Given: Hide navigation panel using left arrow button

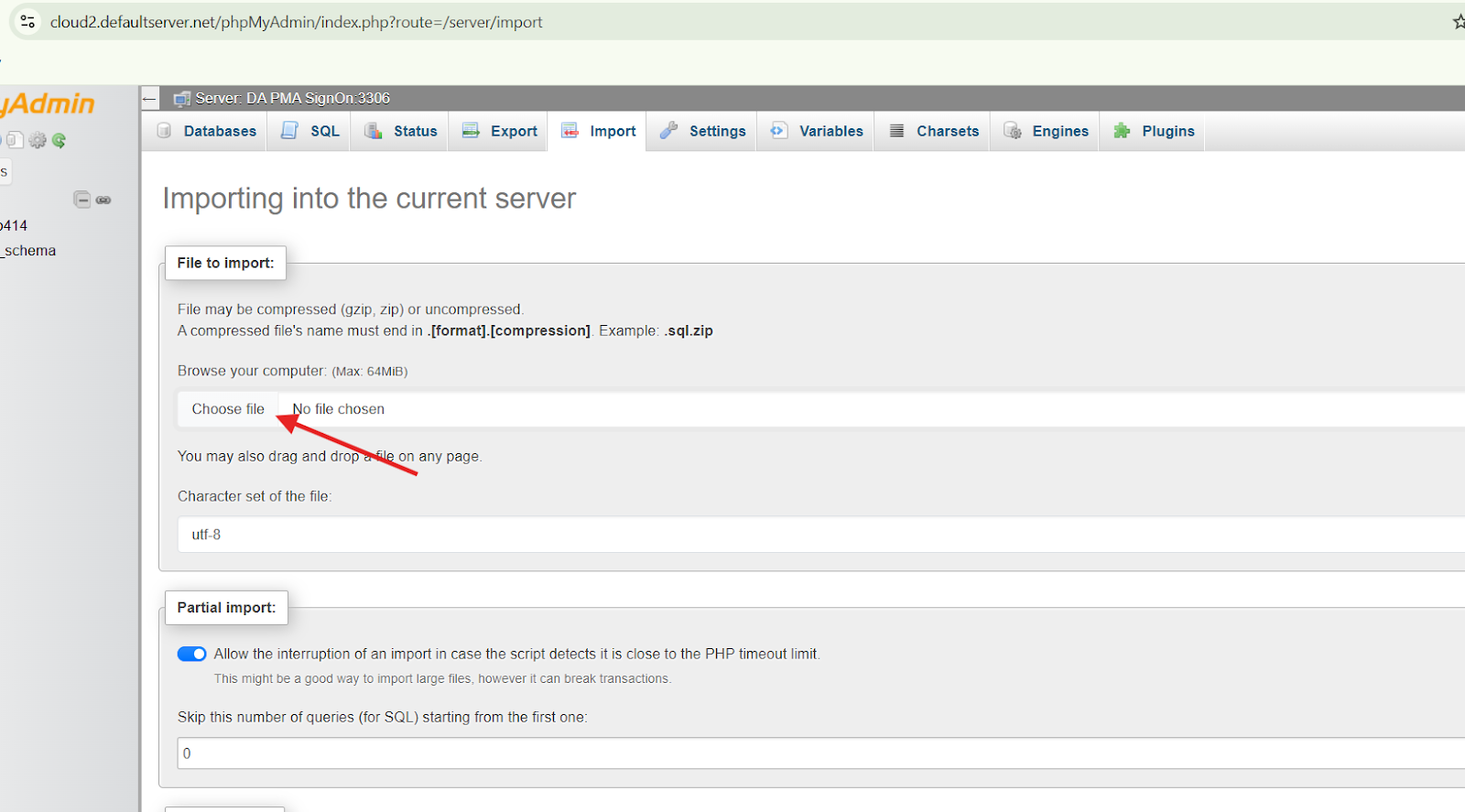Looking at the screenshot, I should 150,98.
